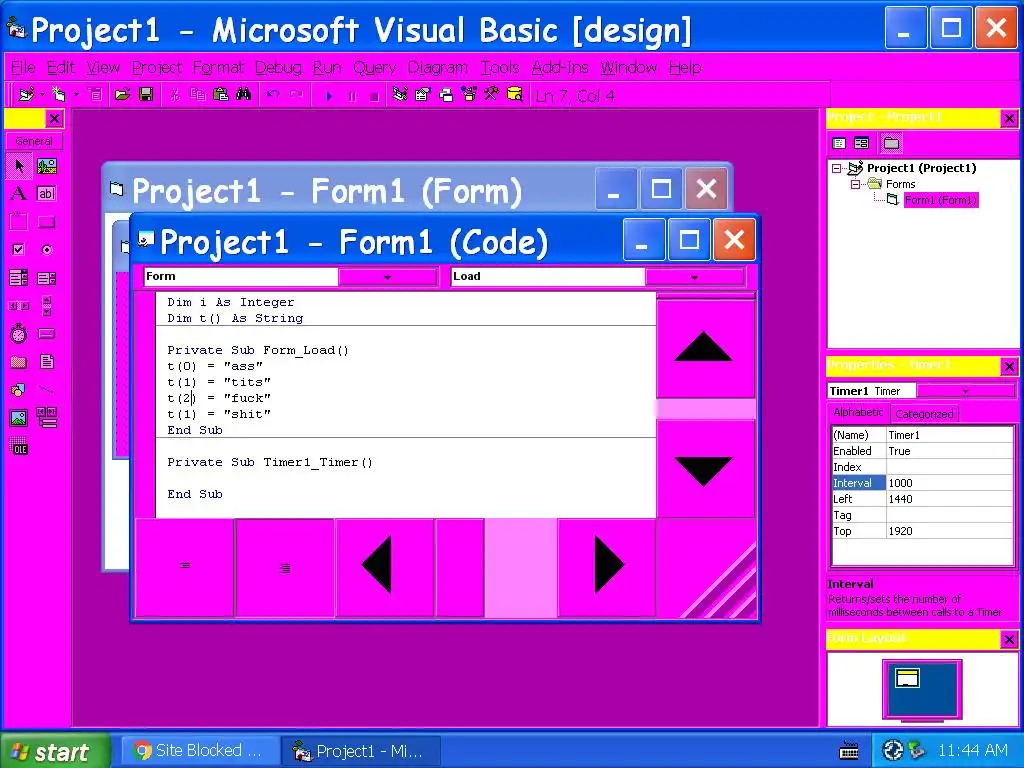Screen dimensions: 1024x768
Task: Select the CommandButton control tool
Action: [x=46, y=221]
